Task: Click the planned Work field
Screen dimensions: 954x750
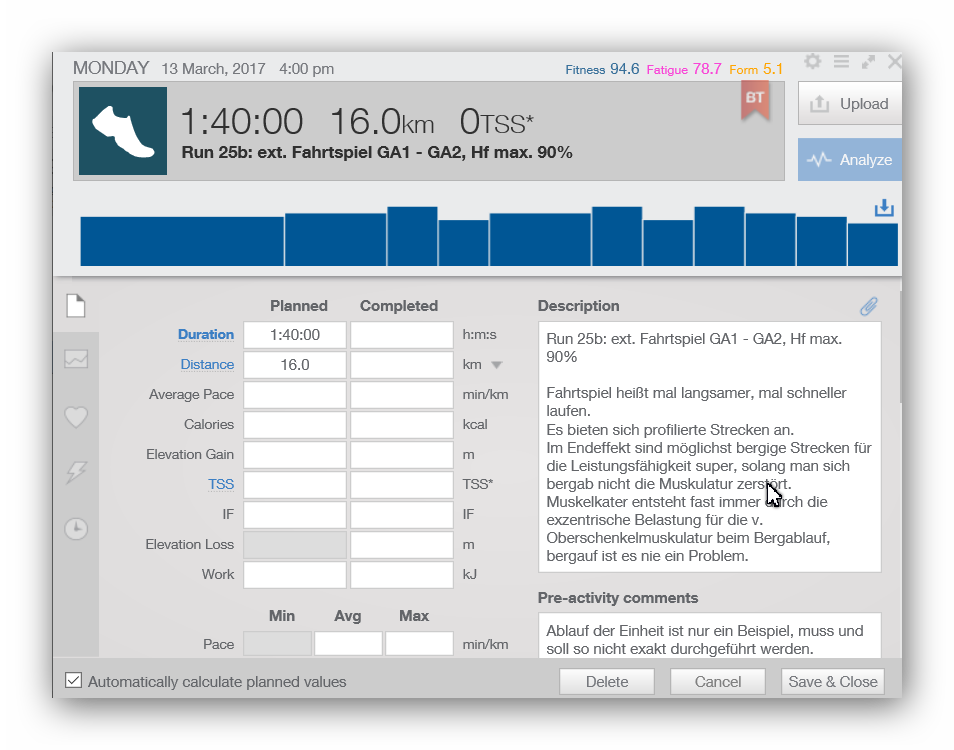Action: (295, 575)
